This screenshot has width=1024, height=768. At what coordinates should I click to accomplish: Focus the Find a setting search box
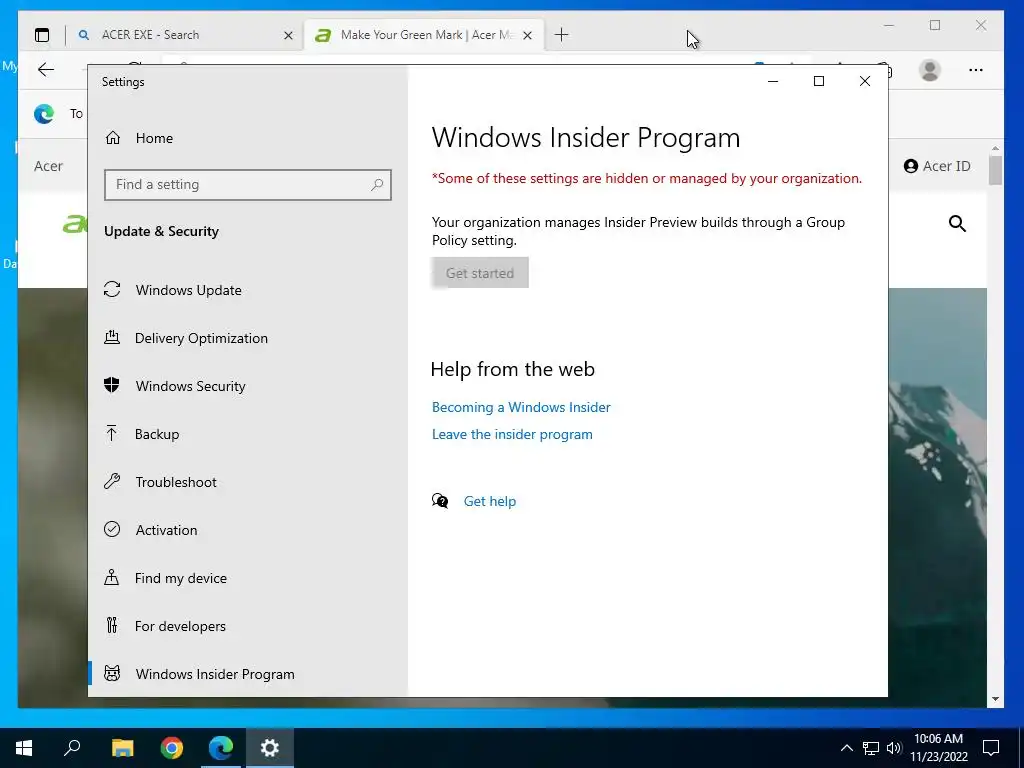tap(248, 185)
